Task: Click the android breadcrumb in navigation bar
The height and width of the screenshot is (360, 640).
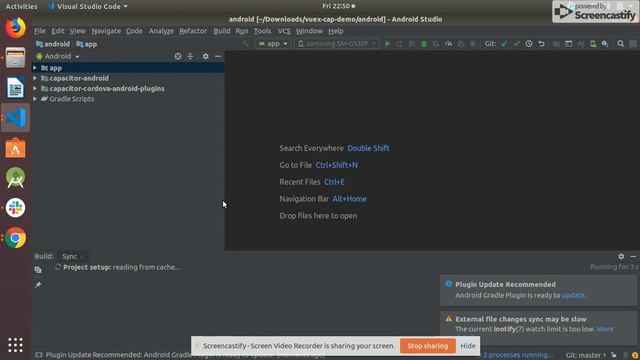Action: [53, 44]
